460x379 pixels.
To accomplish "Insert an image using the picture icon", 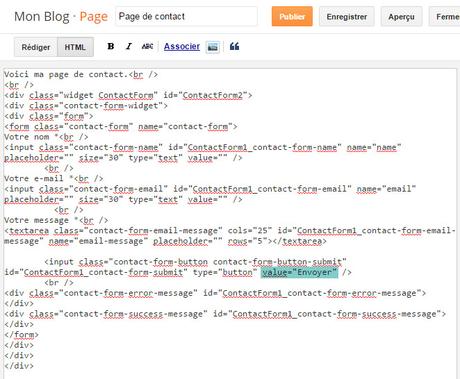I will (213, 47).
